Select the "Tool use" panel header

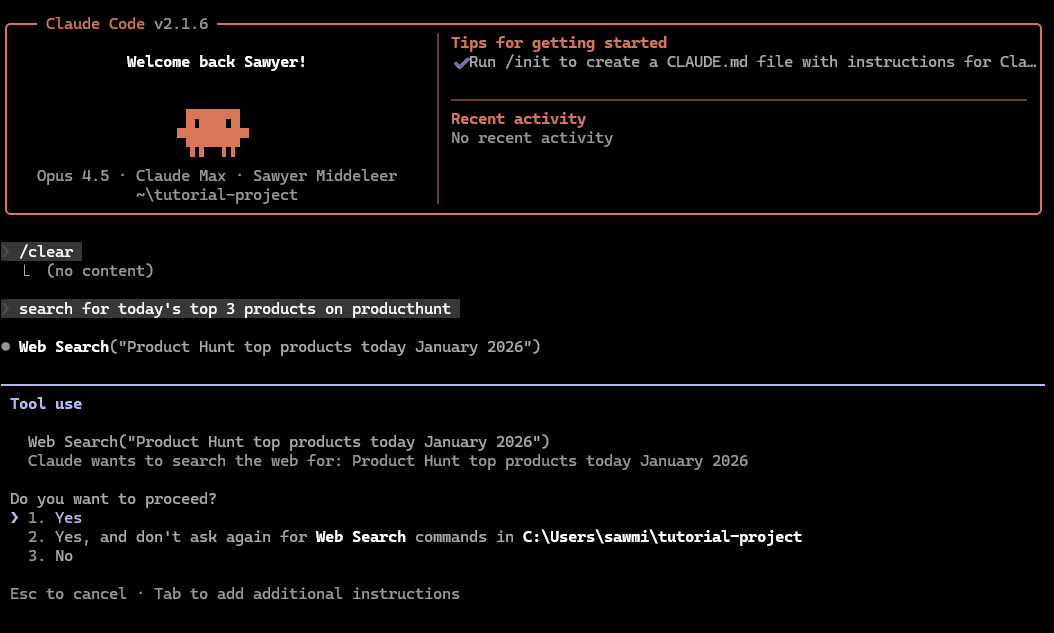46,404
